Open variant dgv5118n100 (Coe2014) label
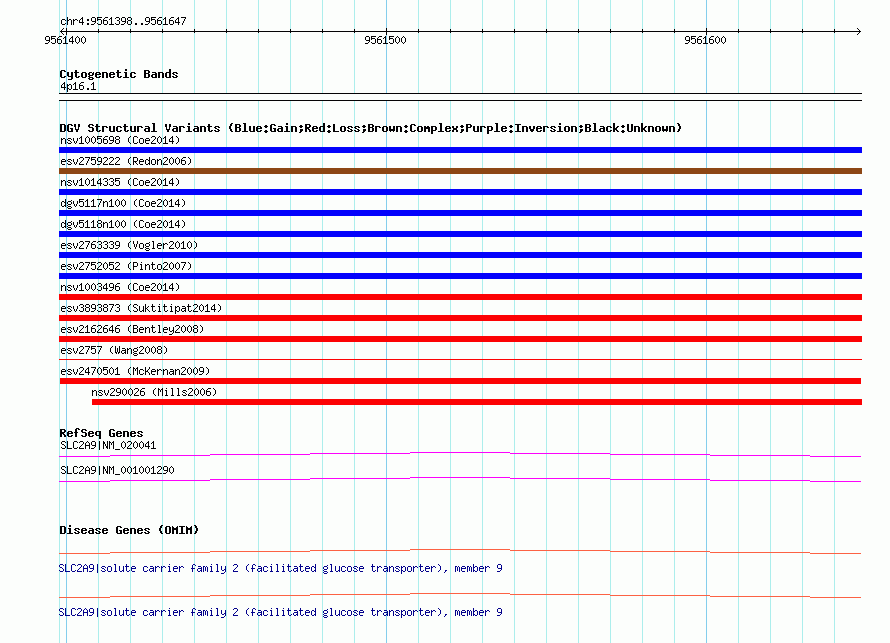The image size is (890, 643). click(123, 224)
